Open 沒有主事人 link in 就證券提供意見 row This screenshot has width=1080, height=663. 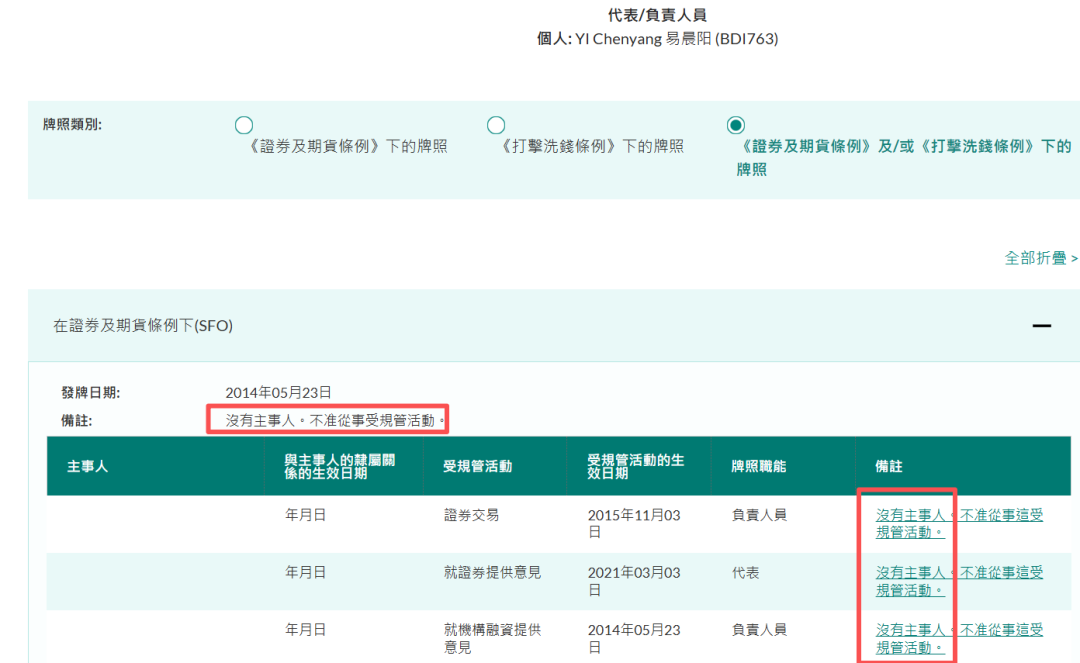[909, 573]
